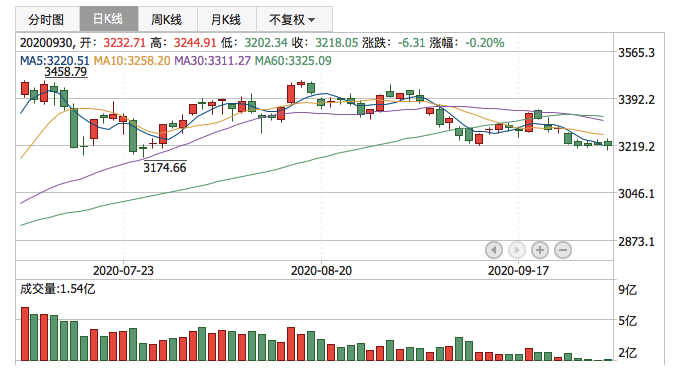Click the MA30 purple indicator label
The height and width of the screenshot is (373, 674).
(x=212, y=61)
